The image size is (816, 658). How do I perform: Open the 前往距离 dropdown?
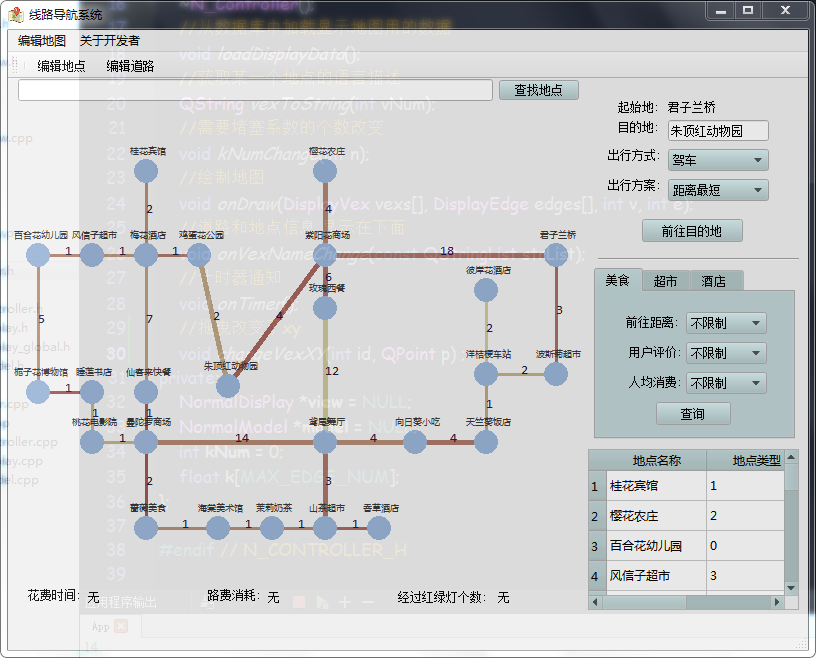726,323
